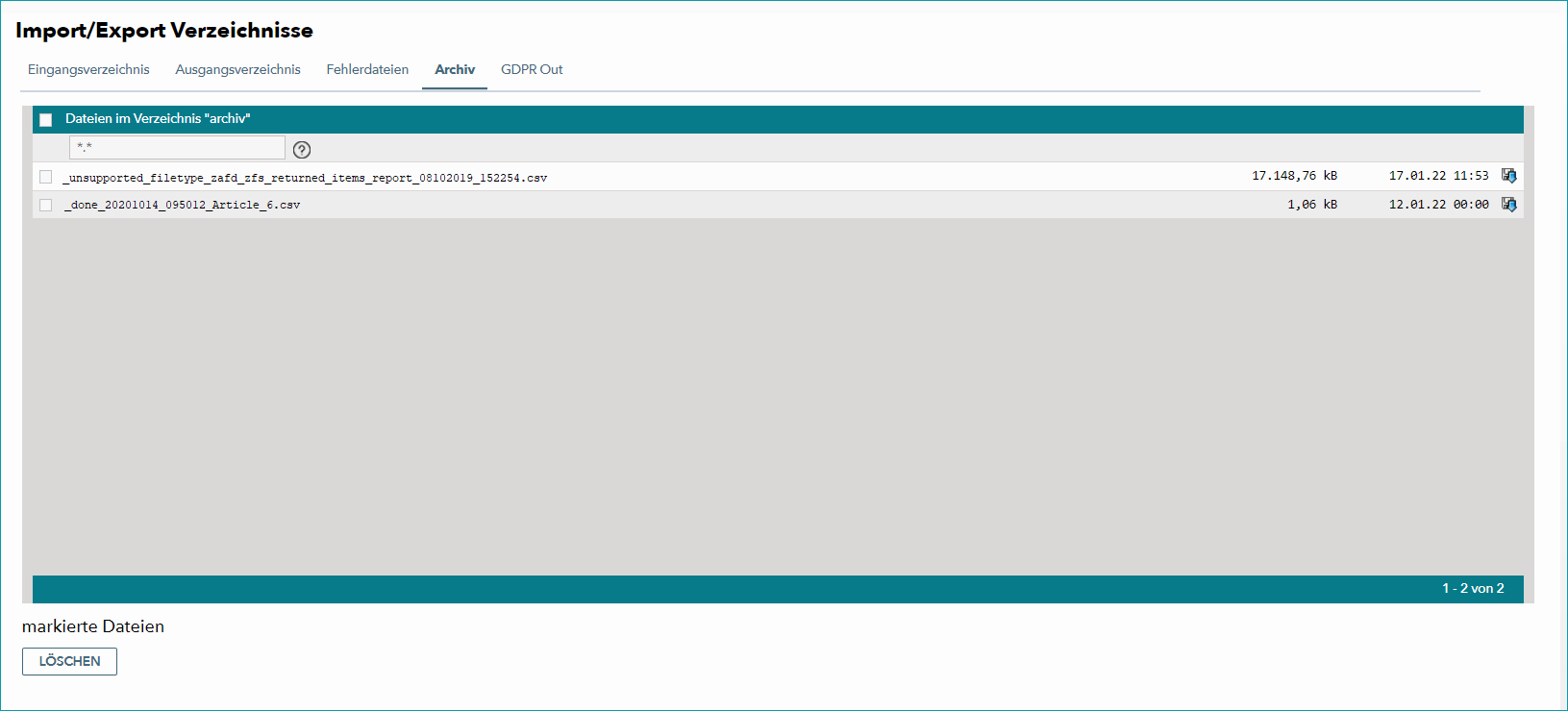Viewport: 1568px width, 711px height.
Task: Focus the file name filter input field
Action: tap(177, 147)
